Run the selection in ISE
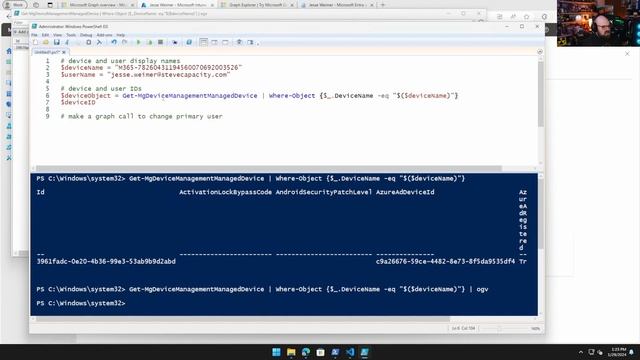The image size is (640, 360). 149,42
